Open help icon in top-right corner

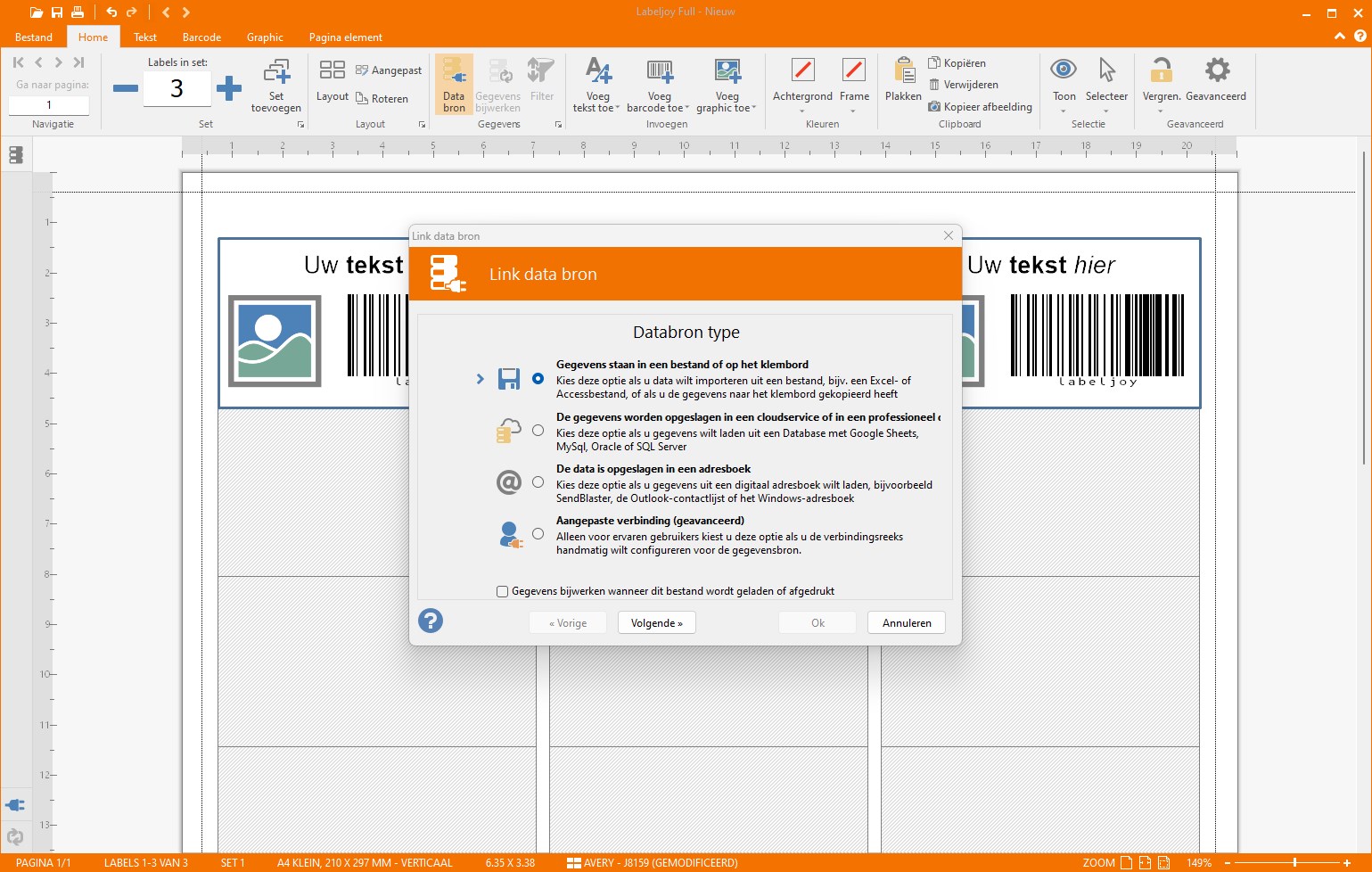coord(1360,37)
